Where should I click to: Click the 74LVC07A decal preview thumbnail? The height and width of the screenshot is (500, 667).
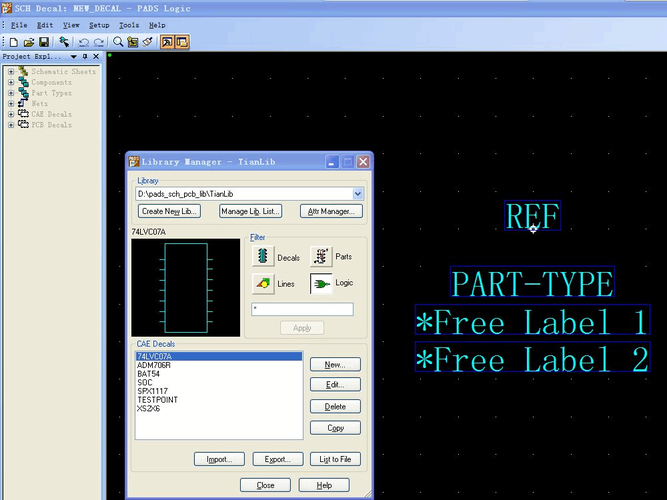coord(185,288)
